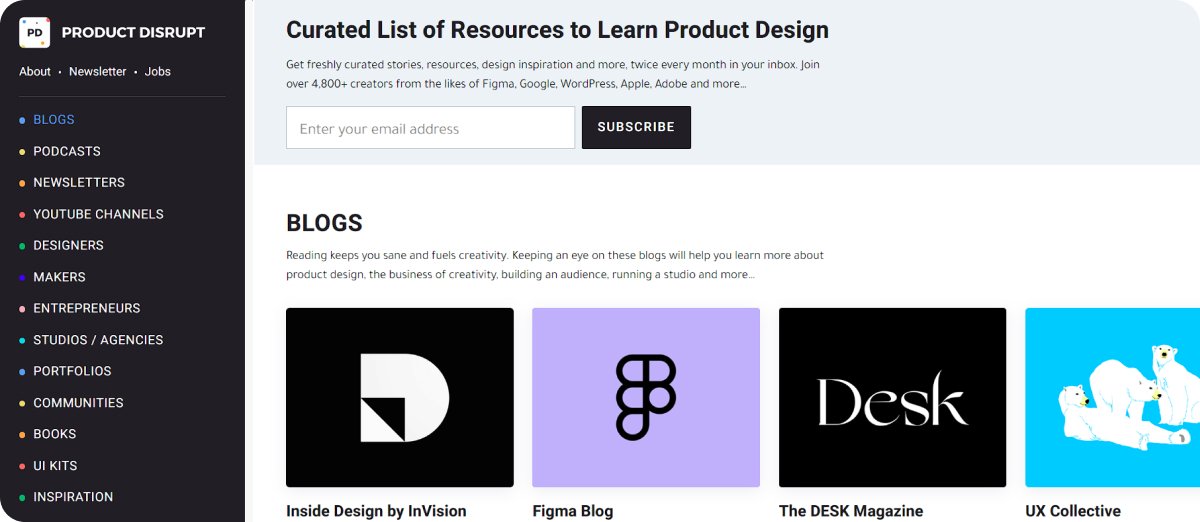
Task: Open the Inside Design by InVision title link
Action: pyautogui.click(x=376, y=511)
